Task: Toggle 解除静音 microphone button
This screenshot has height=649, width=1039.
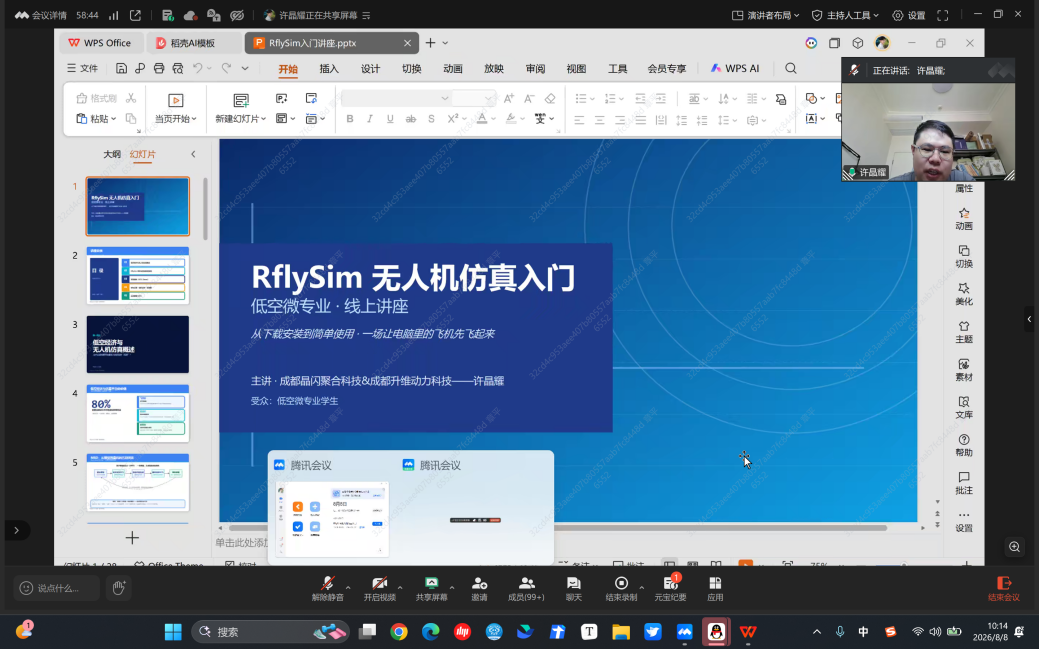Action: coord(327,588)
